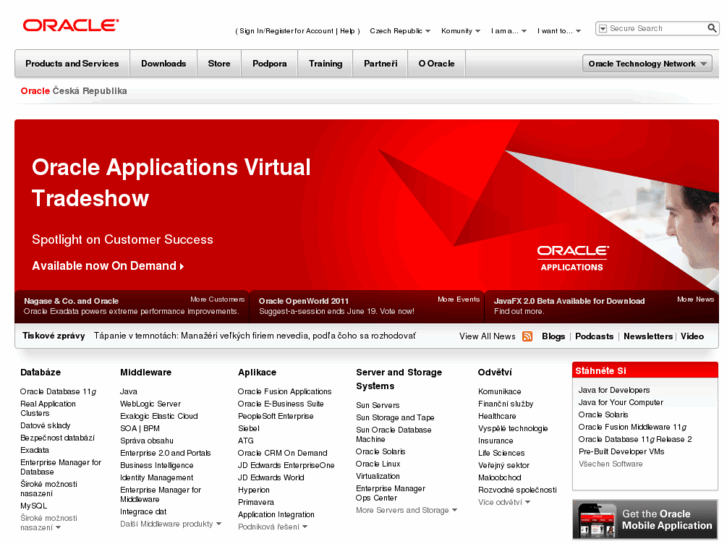This screenshot has height=545, width=727.
Task: Expand 'Podniková řešení' list
Action: pos(273,527)
